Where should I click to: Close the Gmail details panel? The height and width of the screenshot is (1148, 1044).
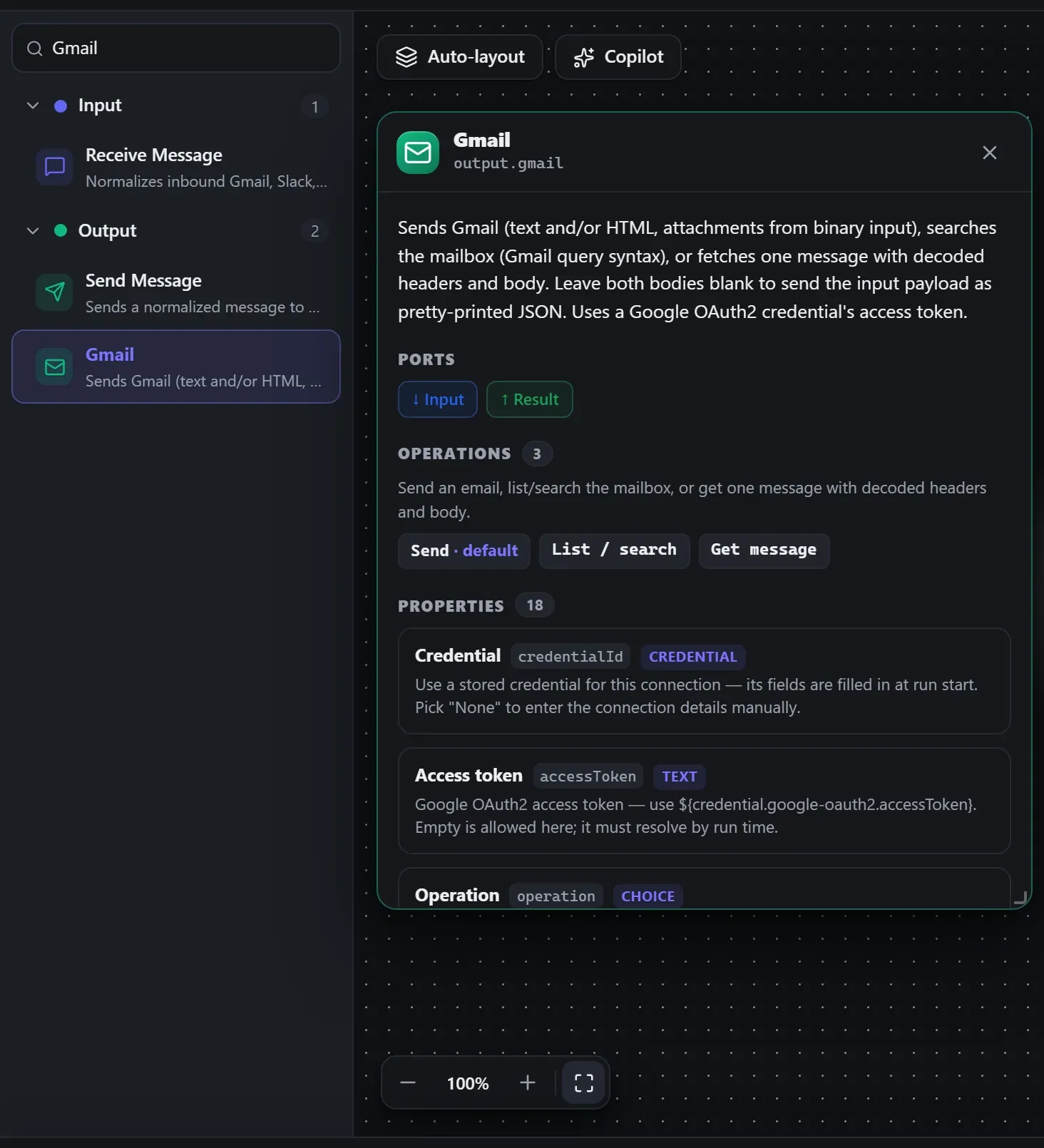click(x=989, y=153)
